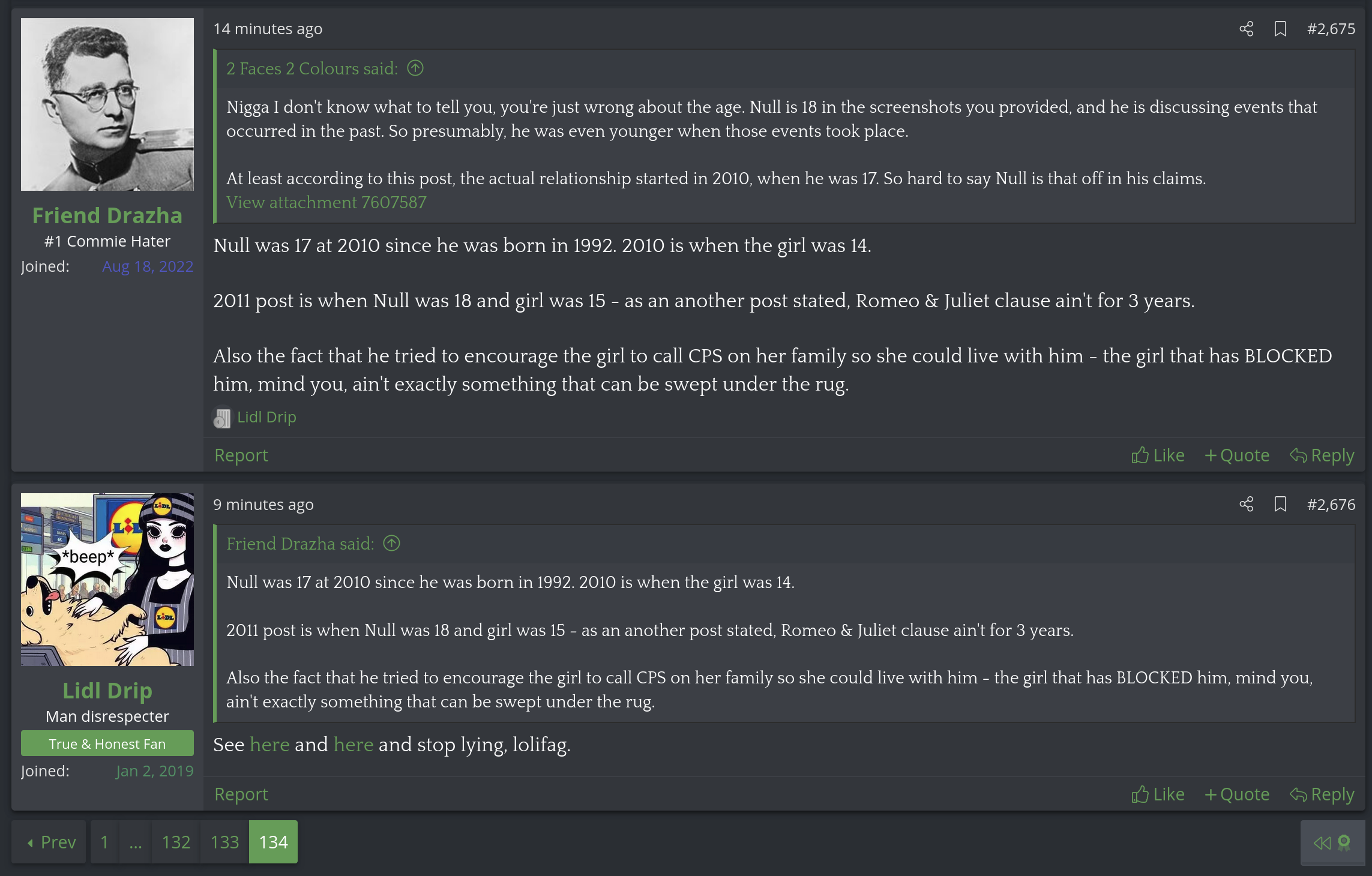Open View attachment 7607587 link
This screenshot has height=876, width=1372.
326,202
